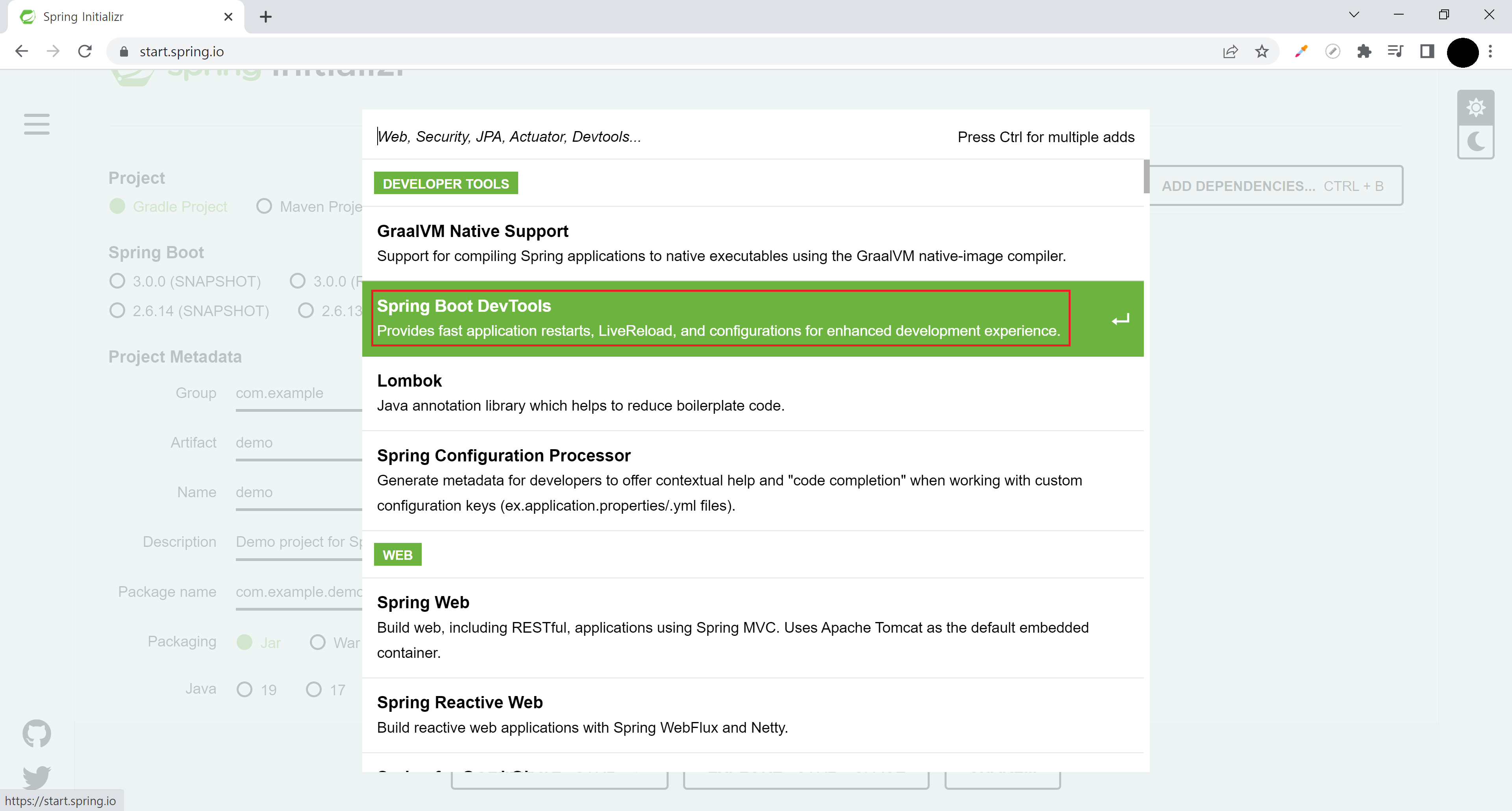The width and height of the screenshot is (1512, 811).
Task: Open the browser extensions puzzle icon
Action: pos(1364,52)
